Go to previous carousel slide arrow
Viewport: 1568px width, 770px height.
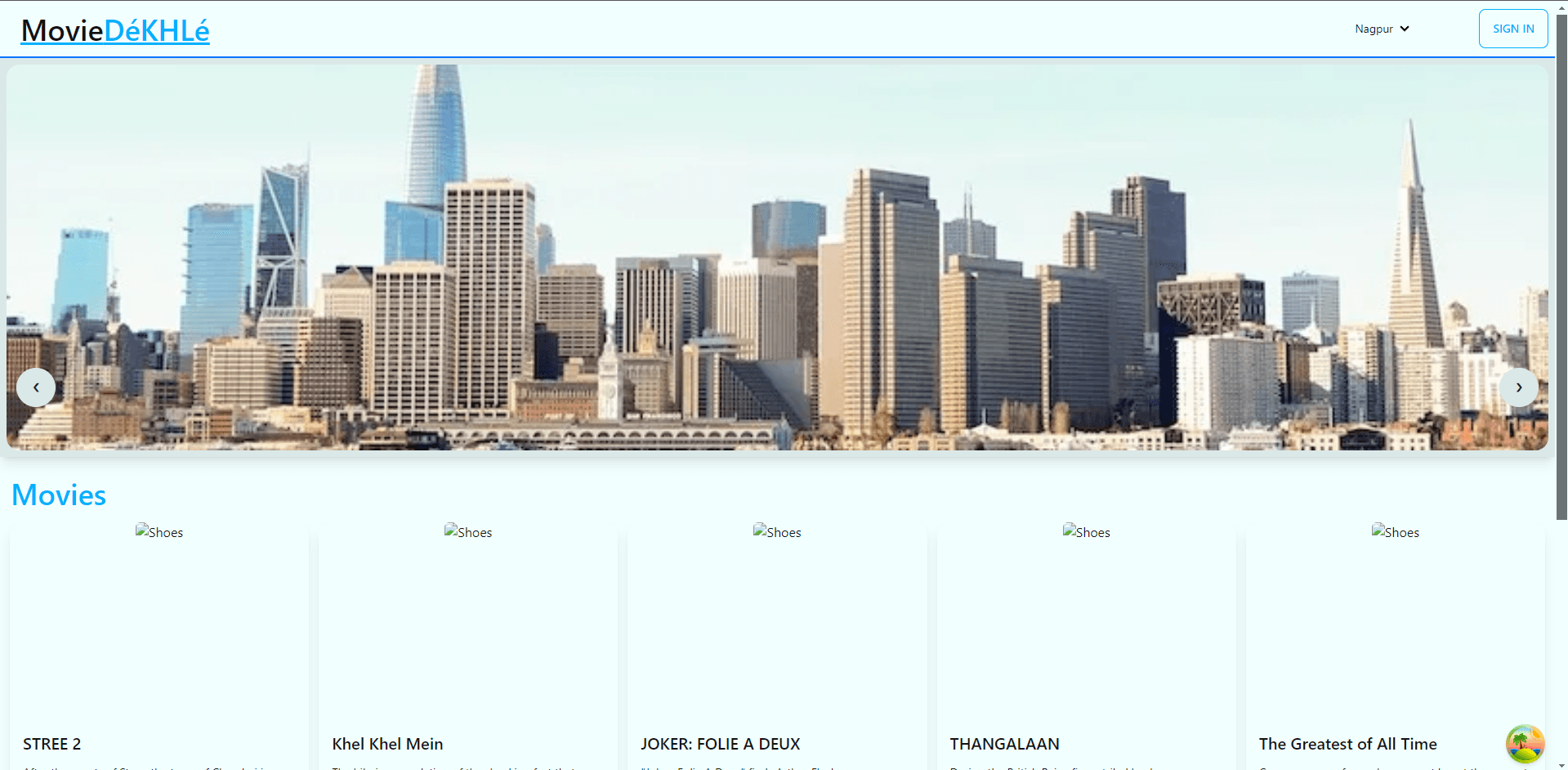click(36, 387)
